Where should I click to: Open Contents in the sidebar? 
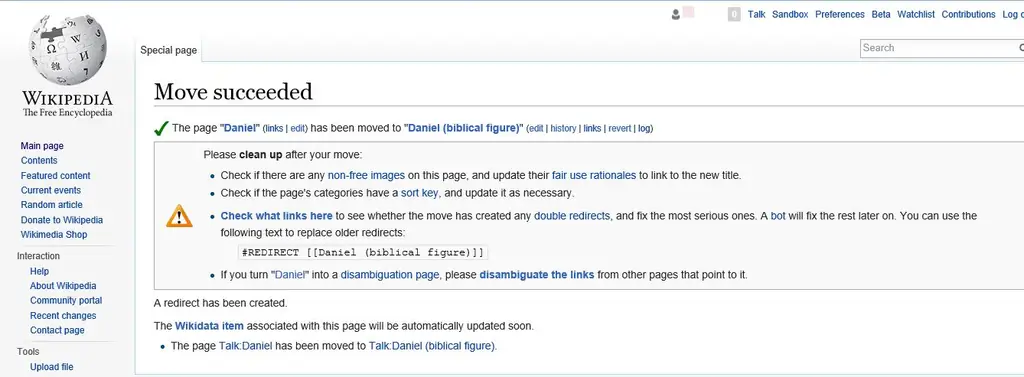click(39, 160)
